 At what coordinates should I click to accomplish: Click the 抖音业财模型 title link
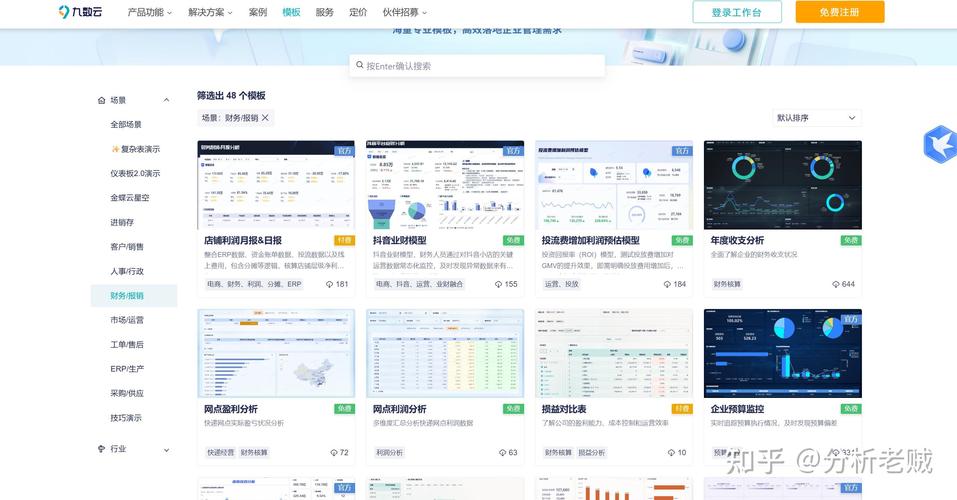(400, 241)
